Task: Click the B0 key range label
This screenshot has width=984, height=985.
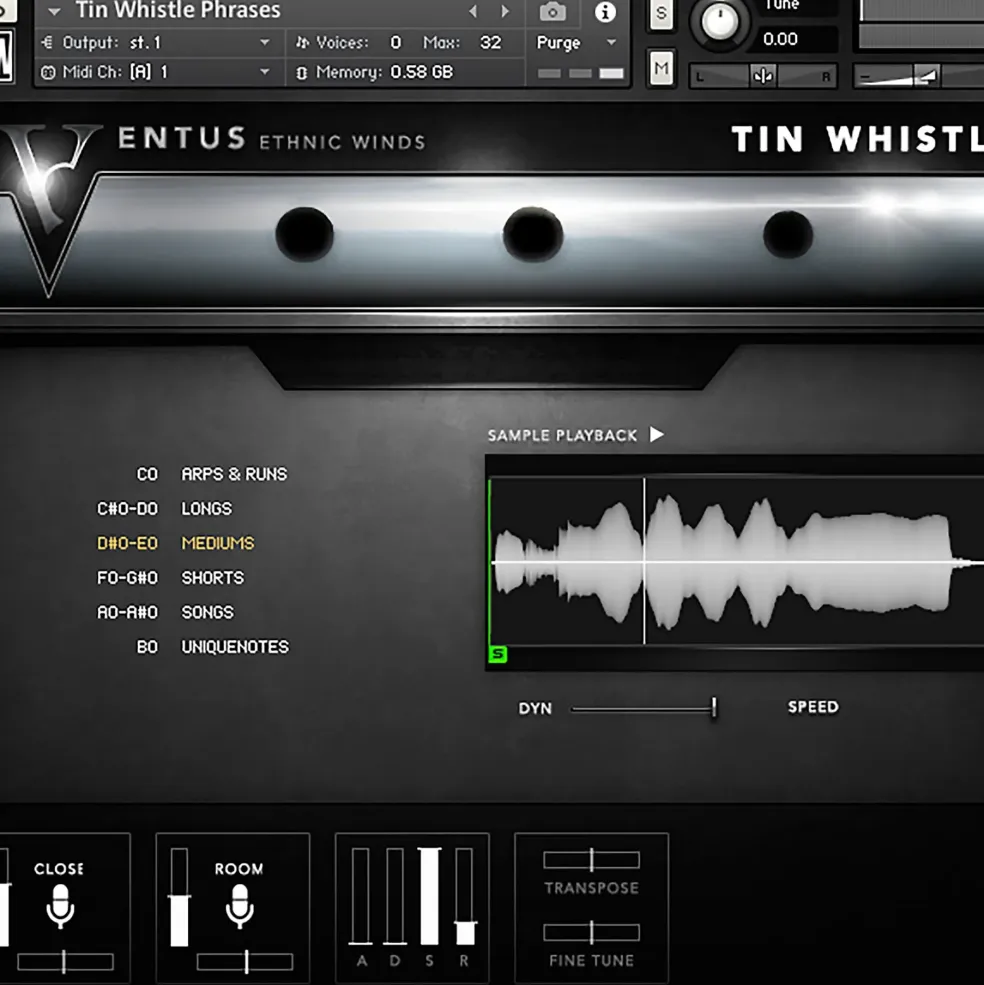Action: click(147, 646)
